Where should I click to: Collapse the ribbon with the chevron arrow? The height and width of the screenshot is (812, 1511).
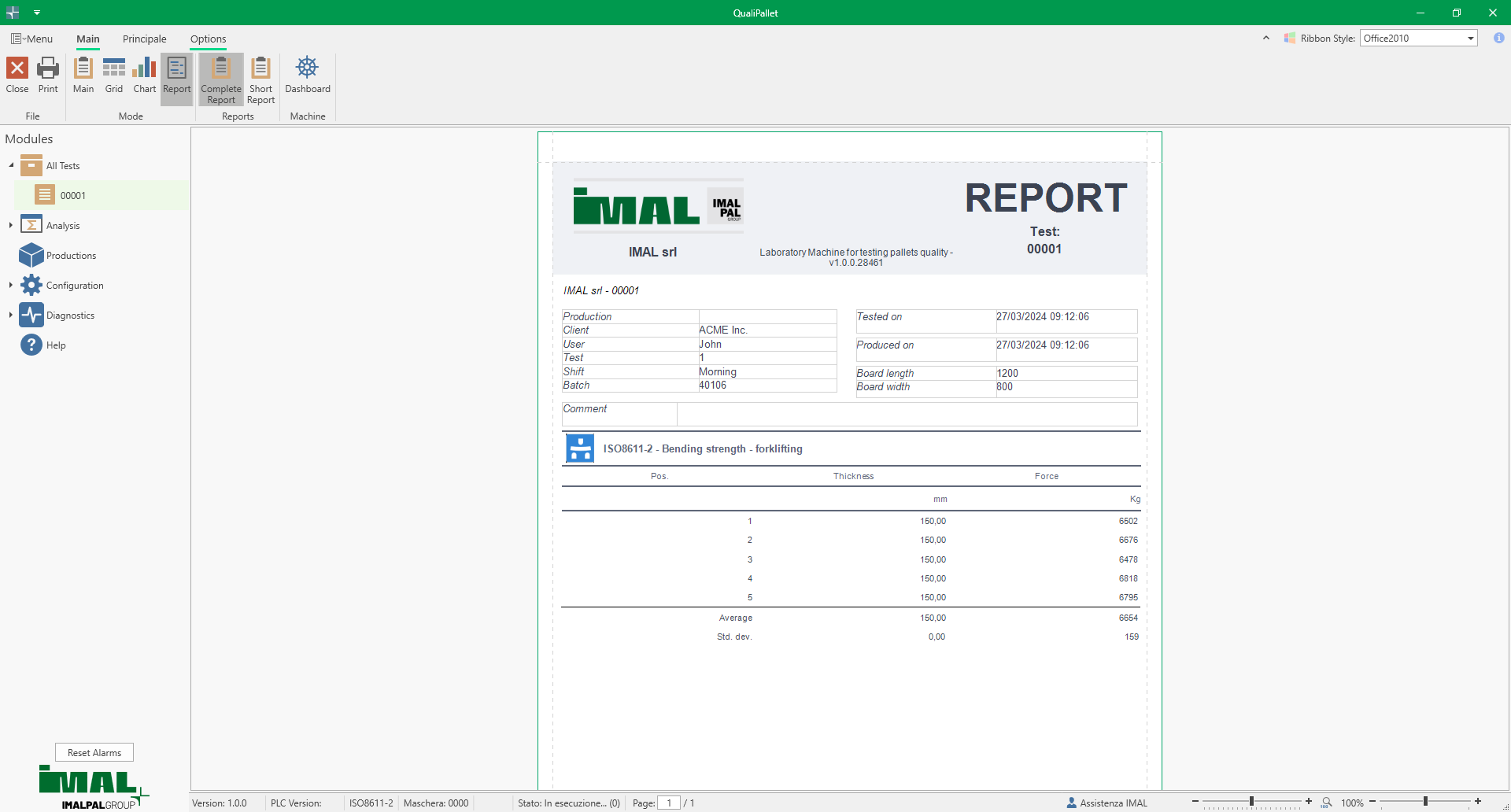[x=1265, y=38]
